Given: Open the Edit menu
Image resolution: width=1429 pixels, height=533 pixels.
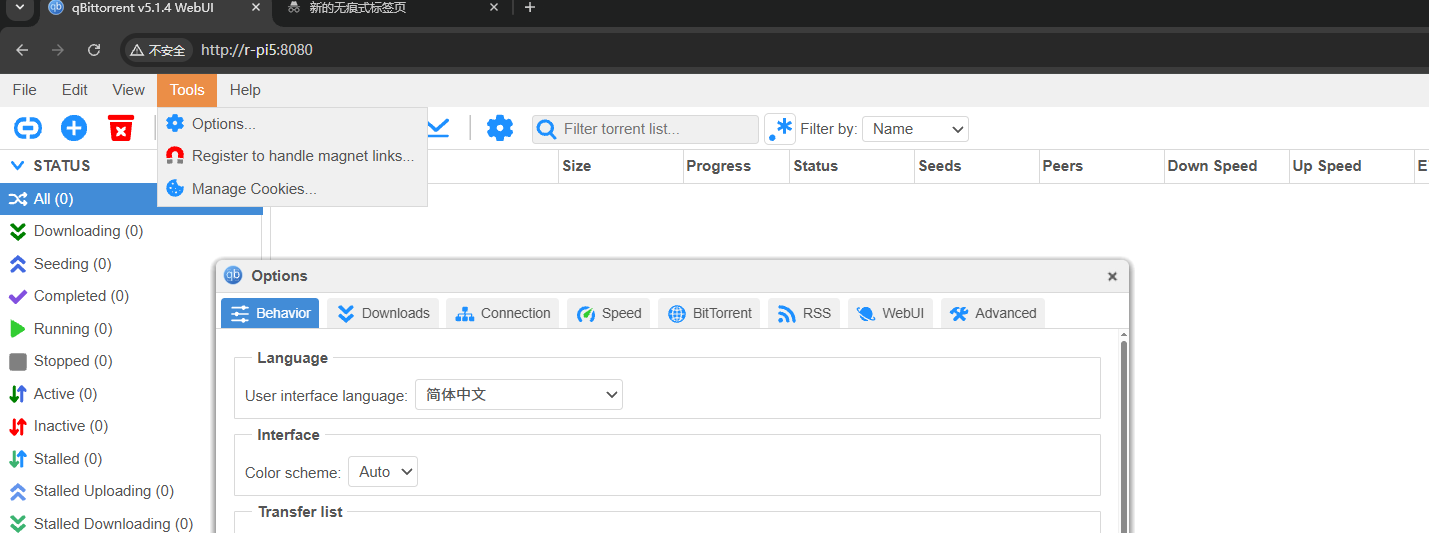Looking at the screenshot, I should pos(75,90).
